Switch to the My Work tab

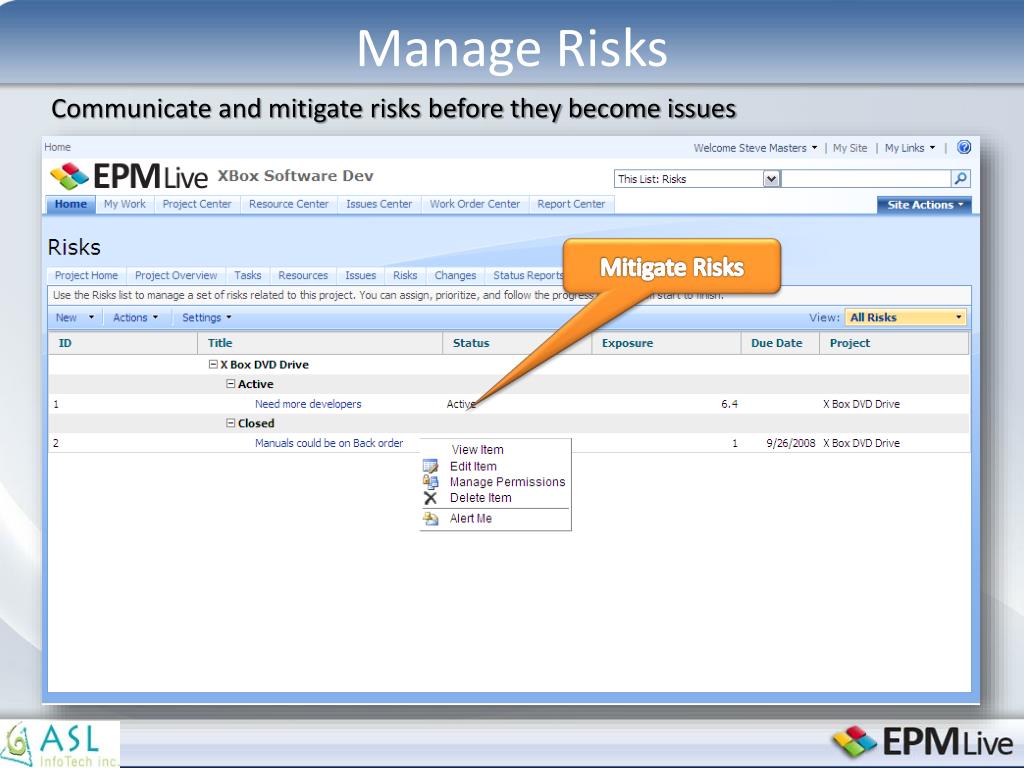[125, 204]
